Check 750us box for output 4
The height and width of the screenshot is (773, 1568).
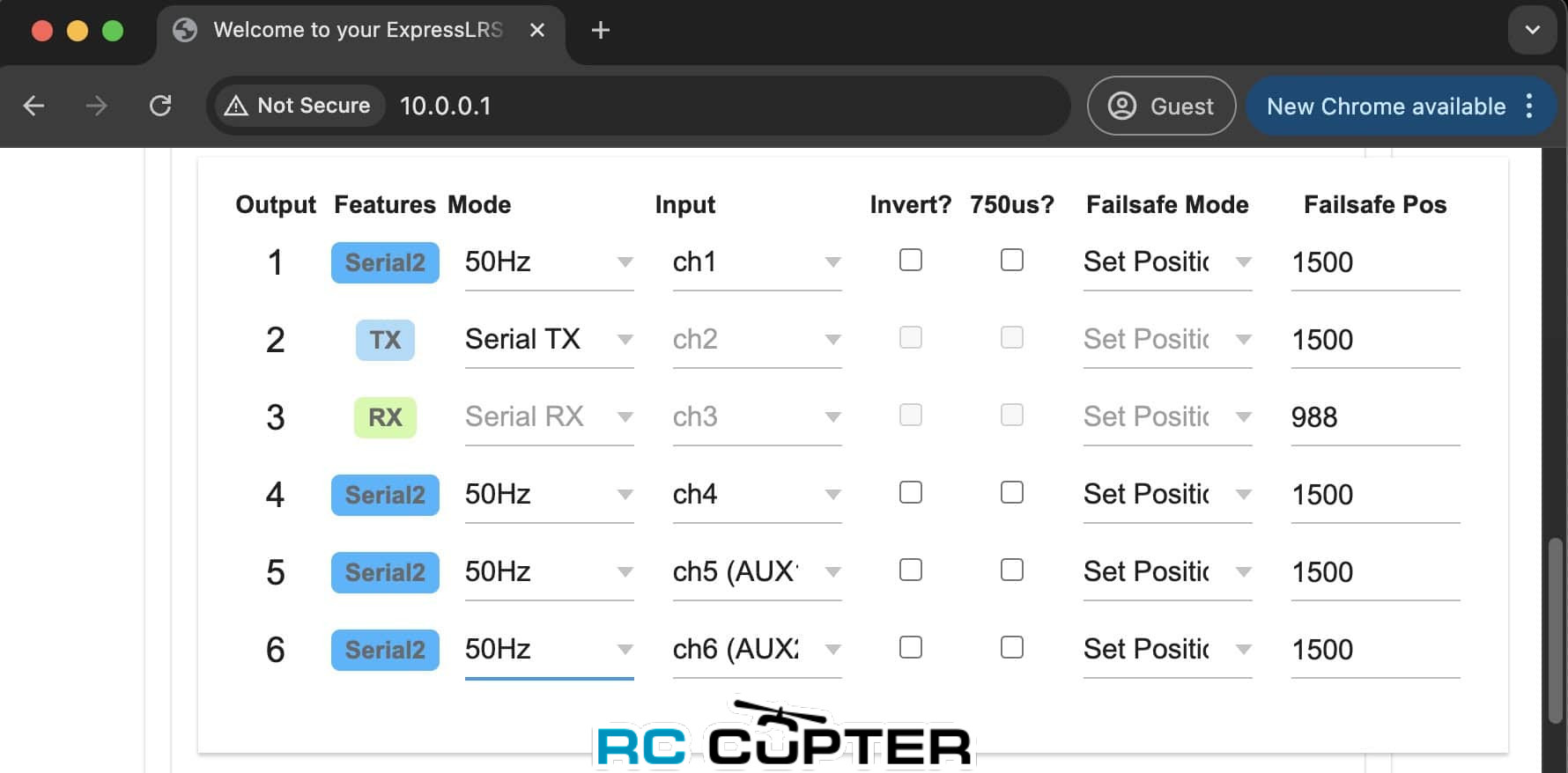pyautogui.click(x=1012, y=492)
